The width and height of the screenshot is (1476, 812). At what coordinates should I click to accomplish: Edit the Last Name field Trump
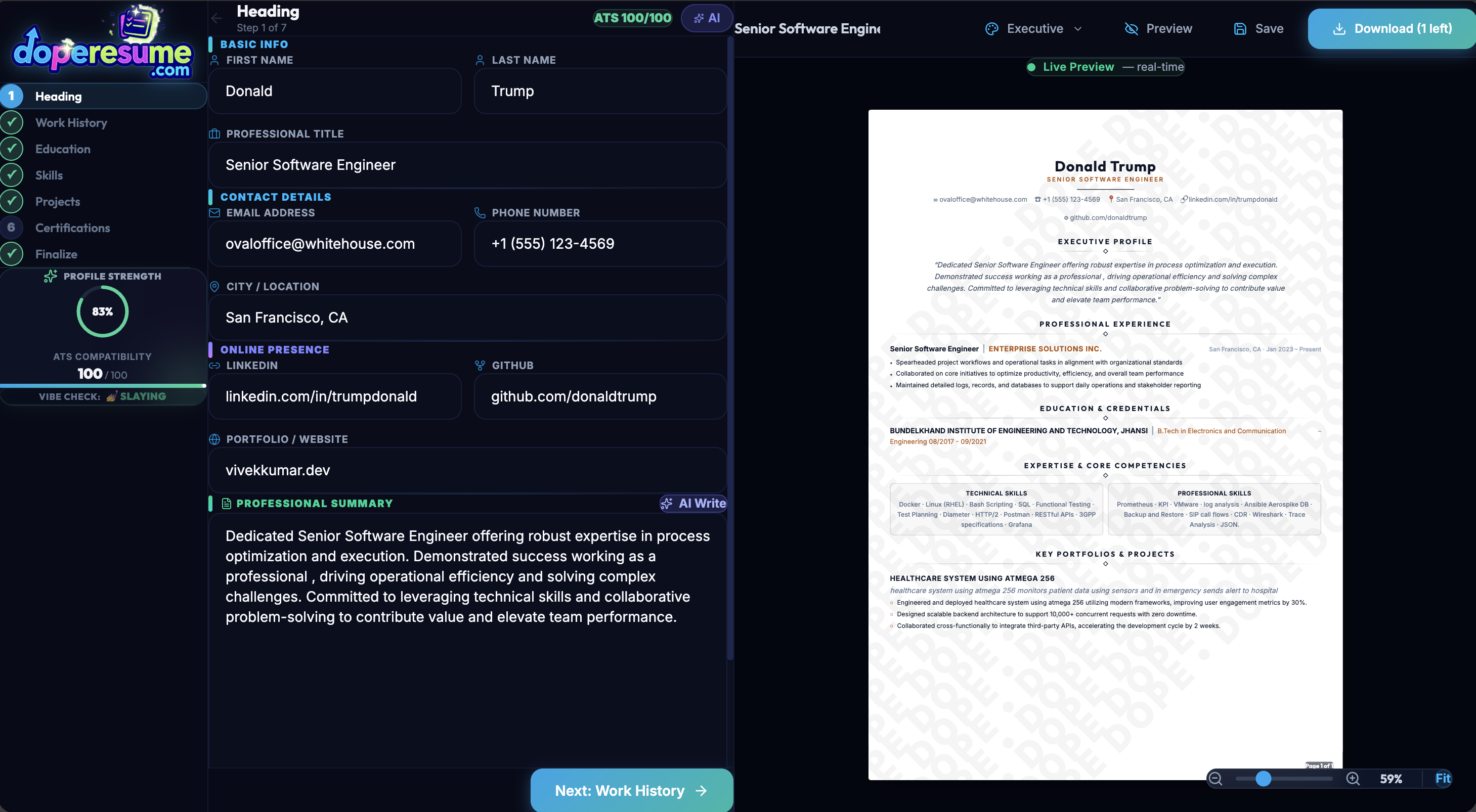pyautogui.click(x=600, y=91)
